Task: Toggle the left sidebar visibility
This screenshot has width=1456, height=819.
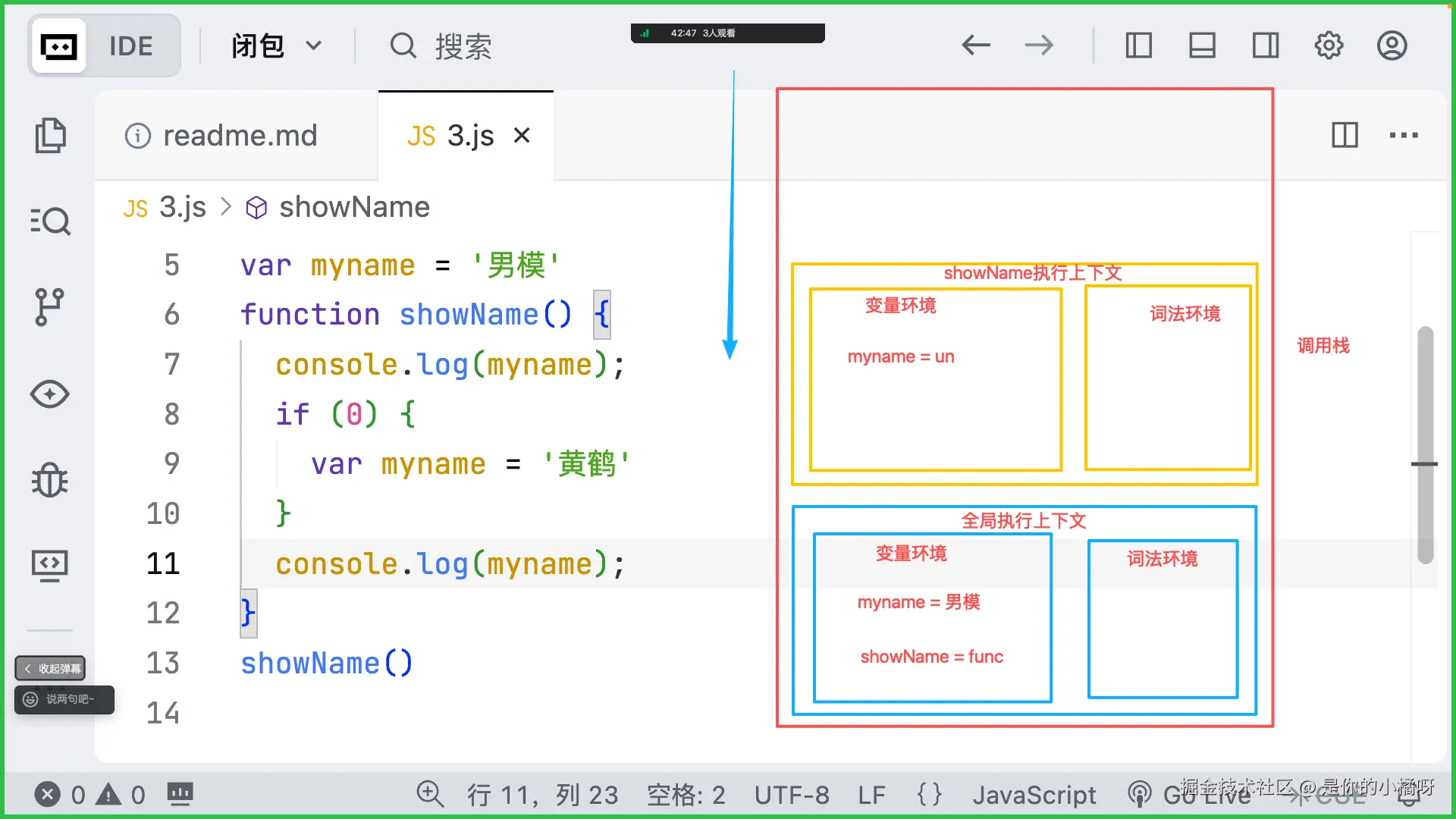Action: pos(1138,45)
